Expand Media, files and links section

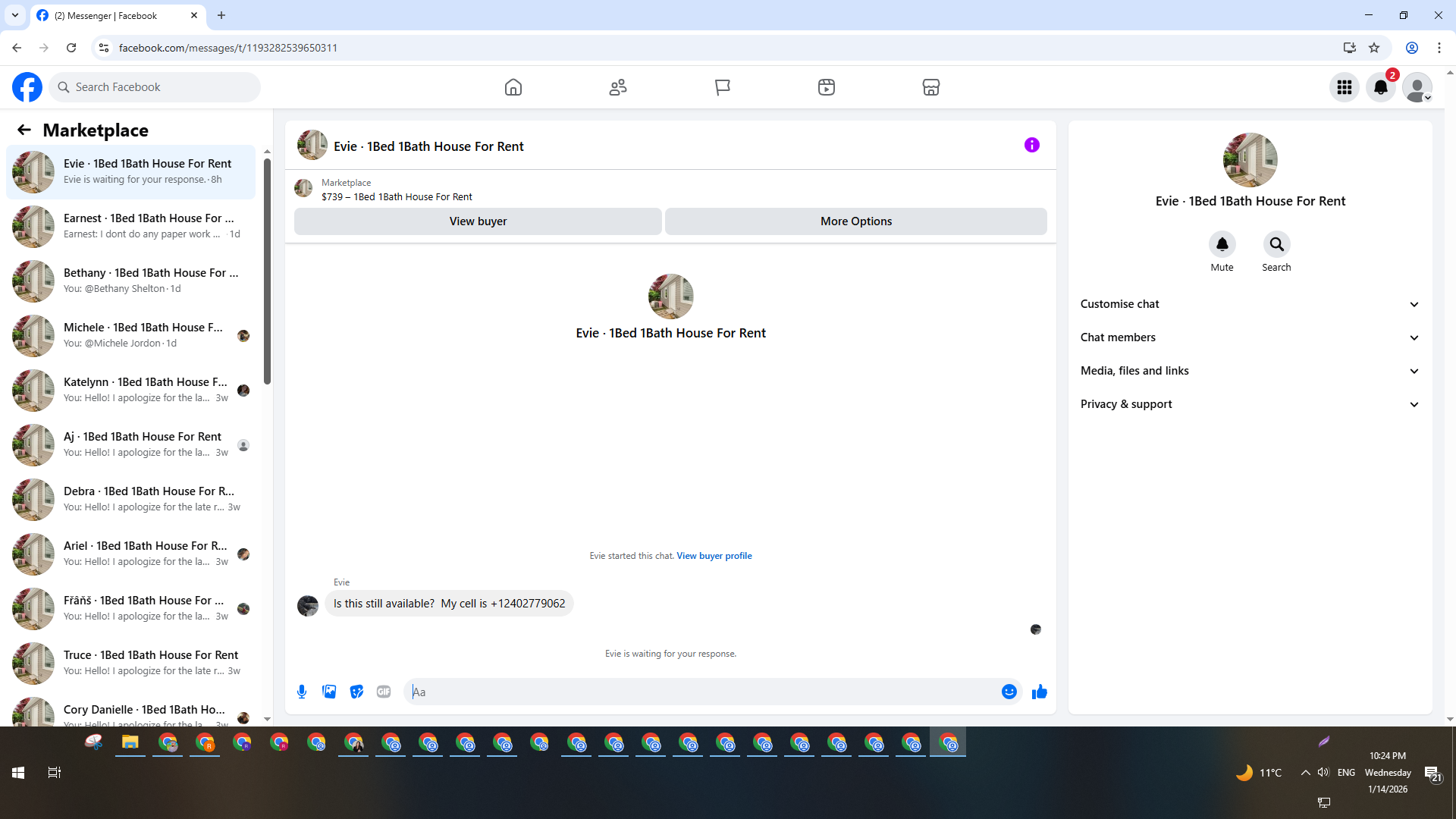pos(1250,371)
